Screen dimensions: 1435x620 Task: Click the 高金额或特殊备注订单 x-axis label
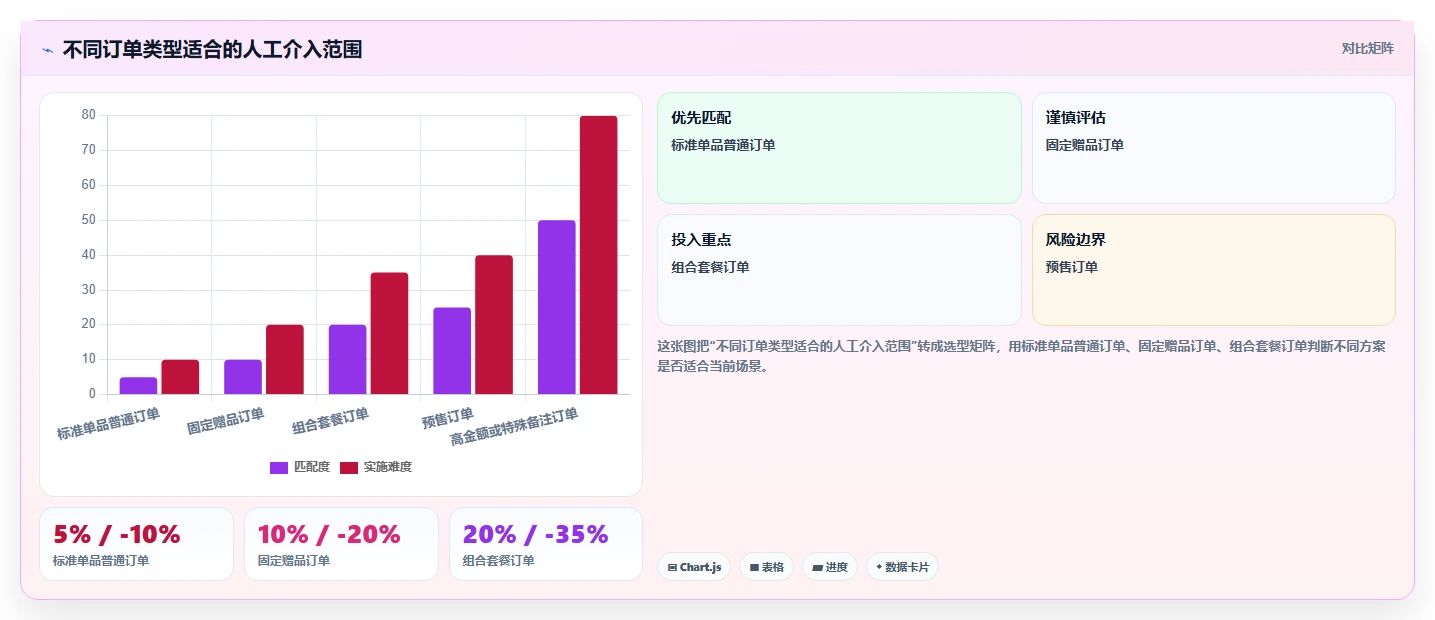coord(514,427)
